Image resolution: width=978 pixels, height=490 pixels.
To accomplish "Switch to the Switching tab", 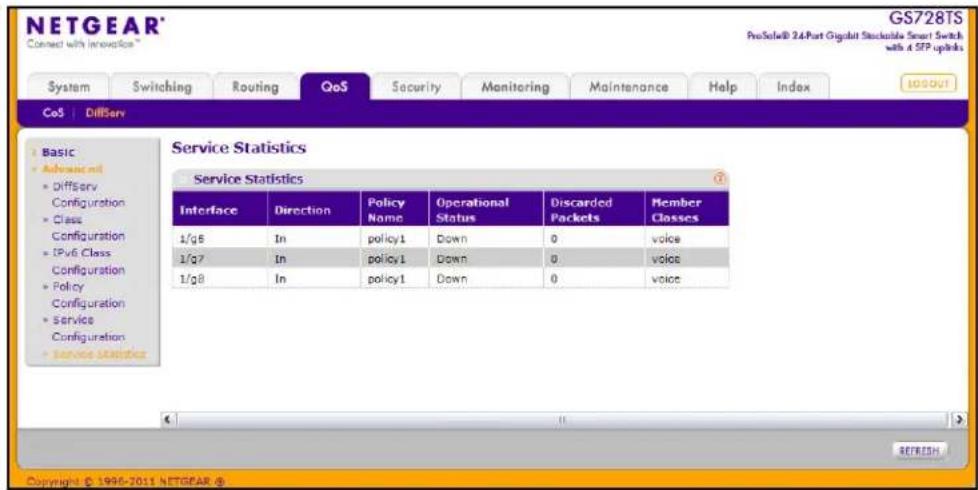I will click(x=162, y=87).
